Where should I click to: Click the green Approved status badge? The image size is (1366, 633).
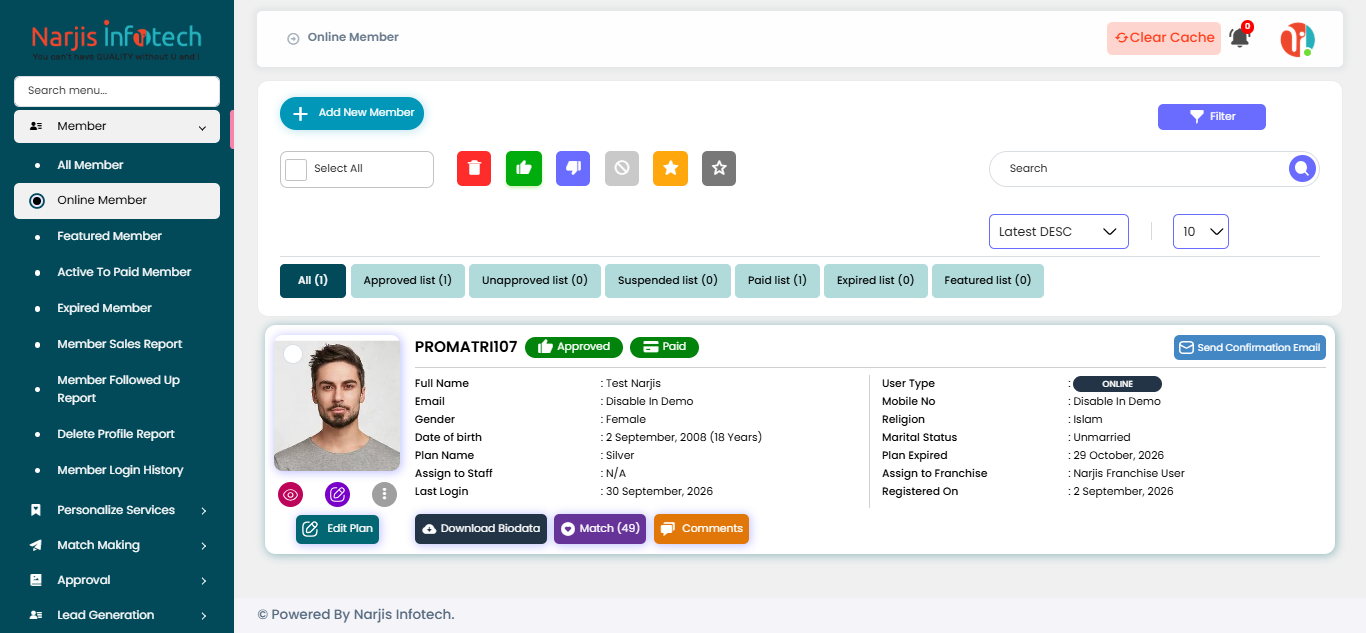[574, 347]
